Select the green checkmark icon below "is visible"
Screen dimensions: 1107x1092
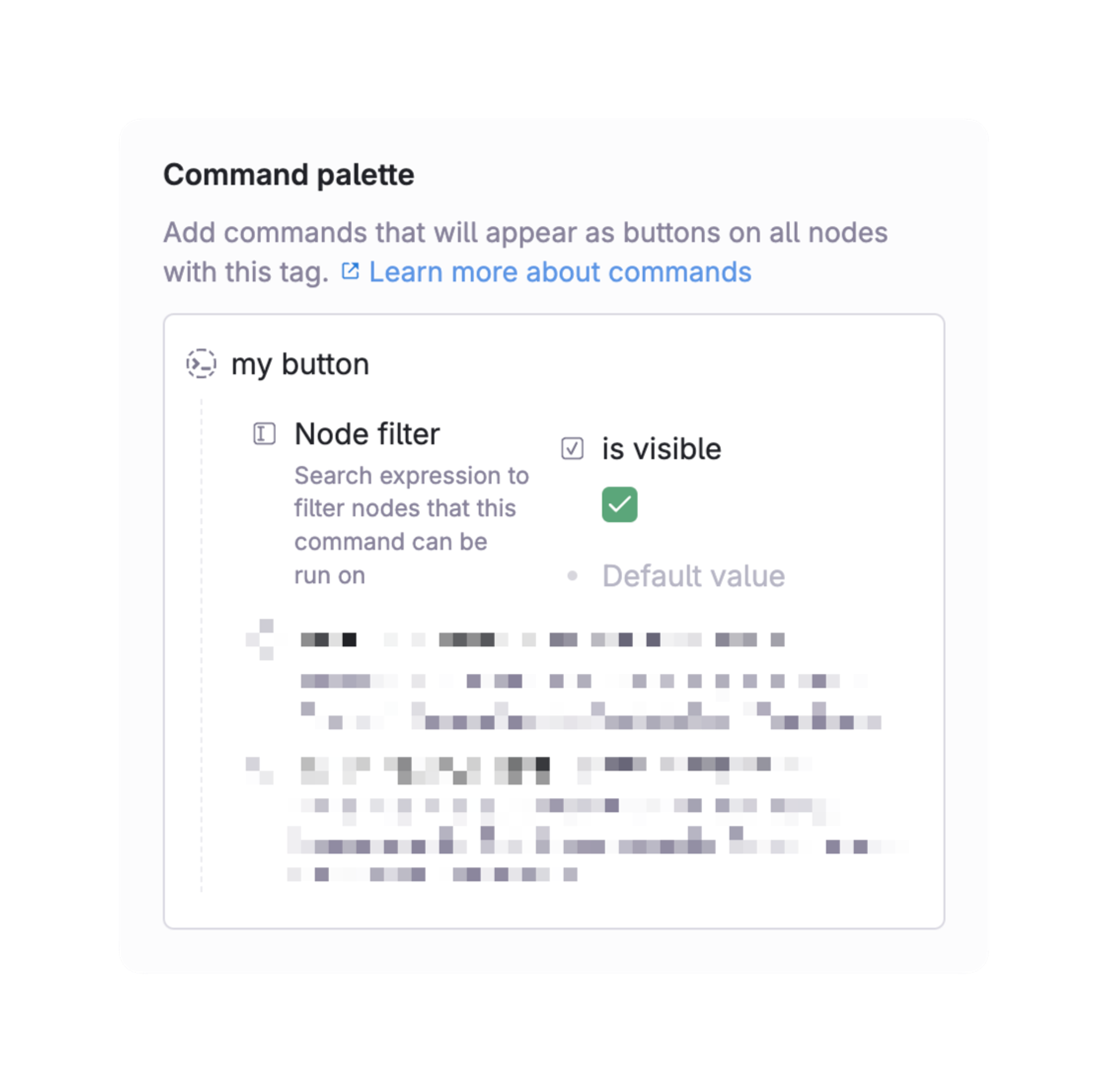click(x=619, y=504)
